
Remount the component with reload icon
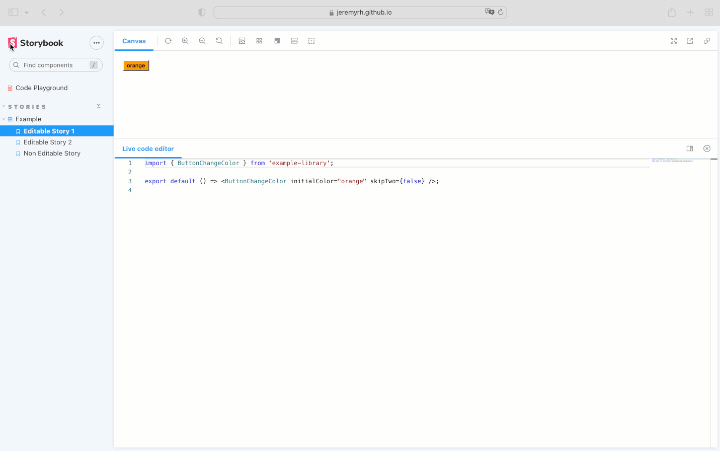pyautogui.click(x=168, y=41)
